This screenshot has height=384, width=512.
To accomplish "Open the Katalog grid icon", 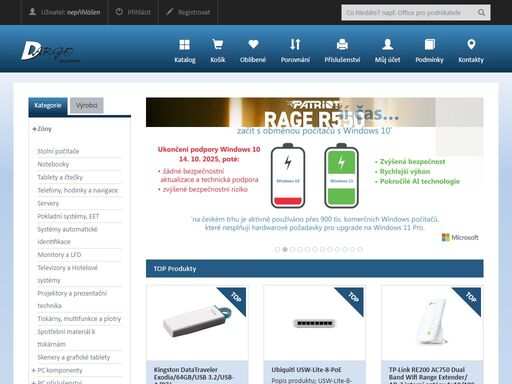I will click(184, 44).
